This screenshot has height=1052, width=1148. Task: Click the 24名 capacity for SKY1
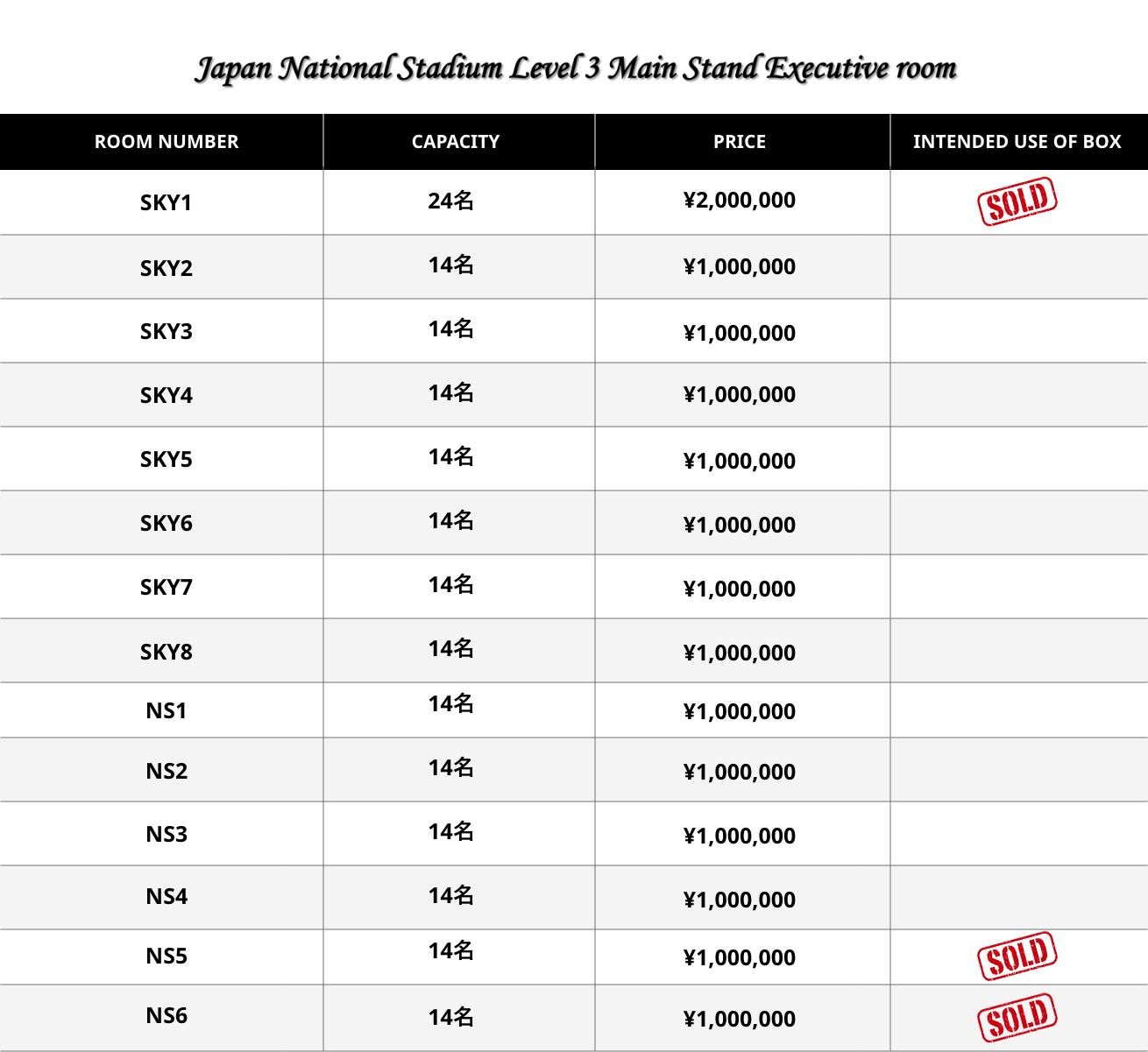pos(451,201)
